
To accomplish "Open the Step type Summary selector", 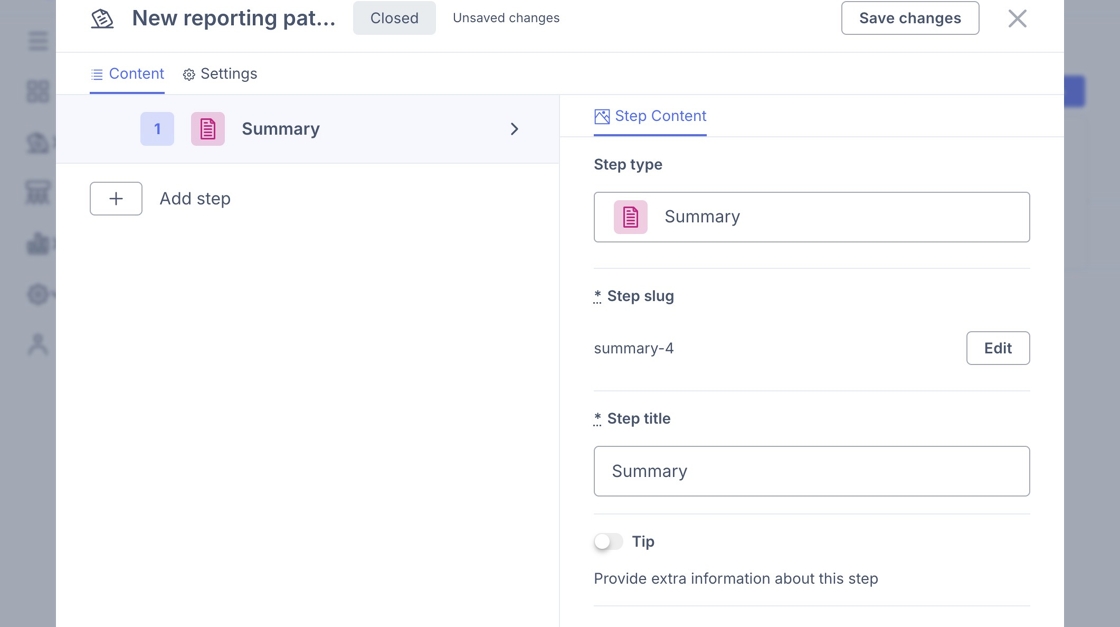I will pyautogui.click(x=811, y=217).
